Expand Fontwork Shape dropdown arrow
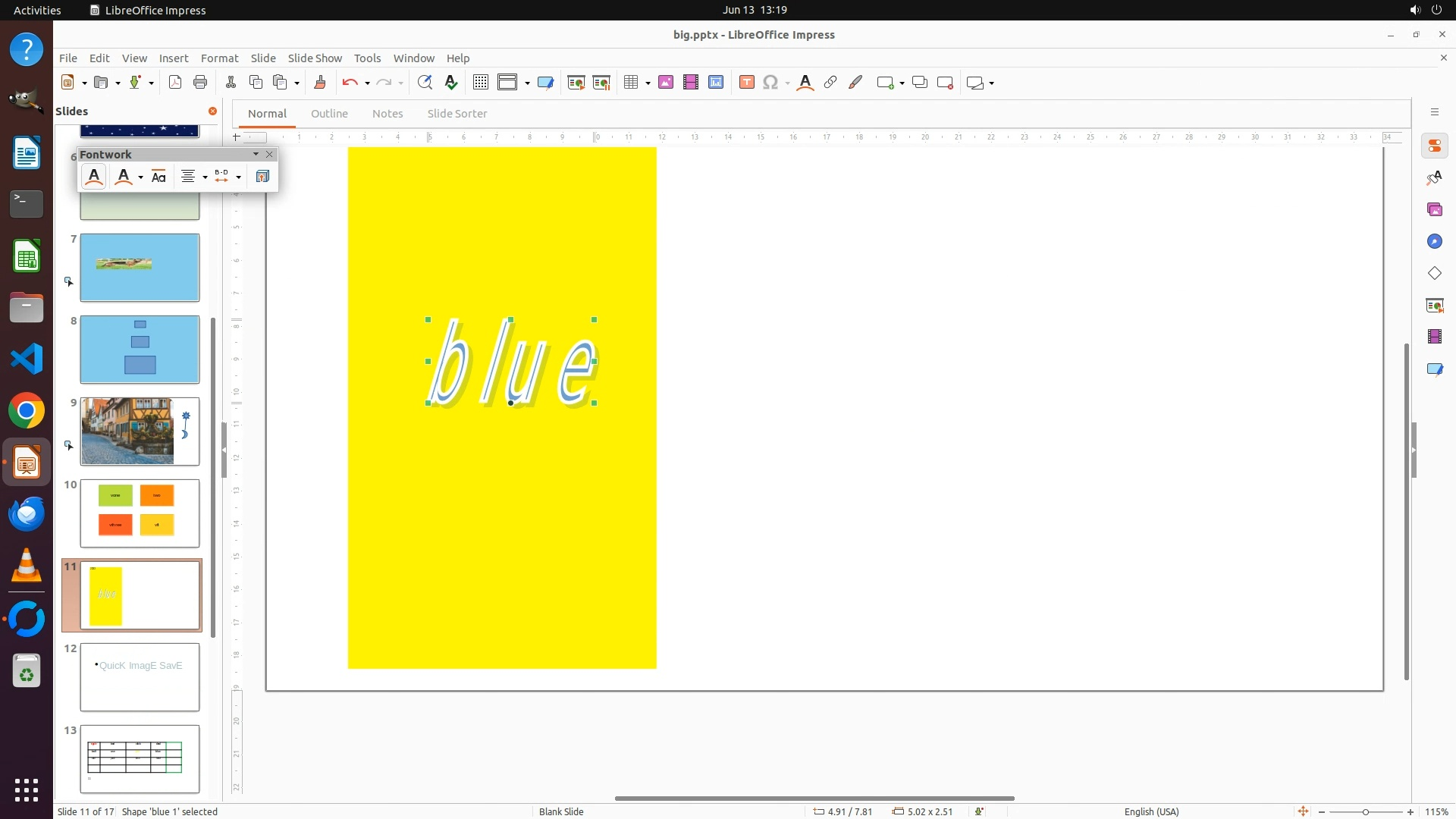 click(x=140, y=177)
